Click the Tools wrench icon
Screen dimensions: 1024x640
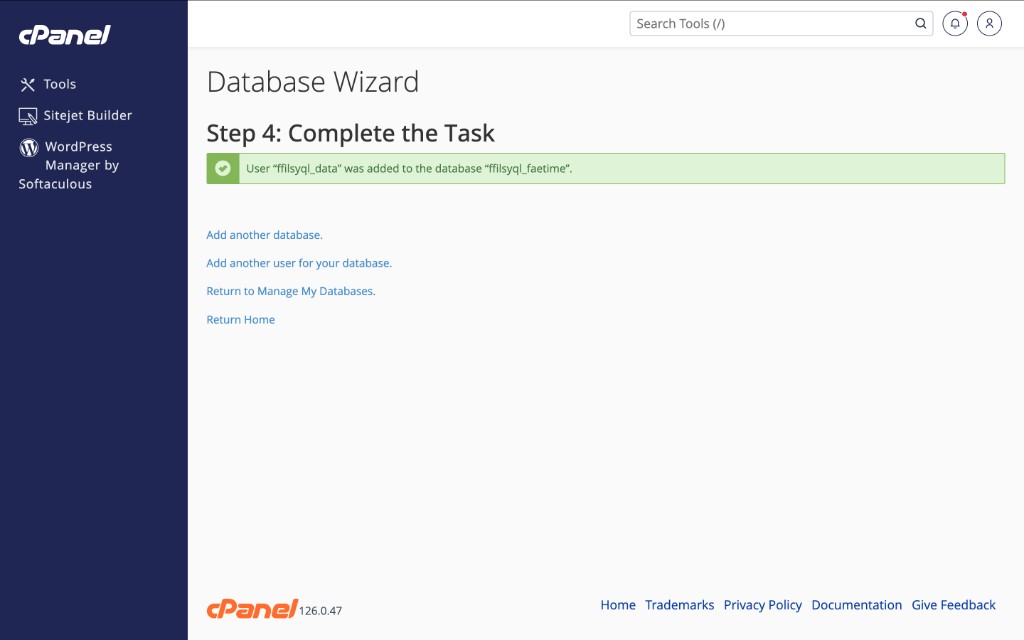click(28, 85)
